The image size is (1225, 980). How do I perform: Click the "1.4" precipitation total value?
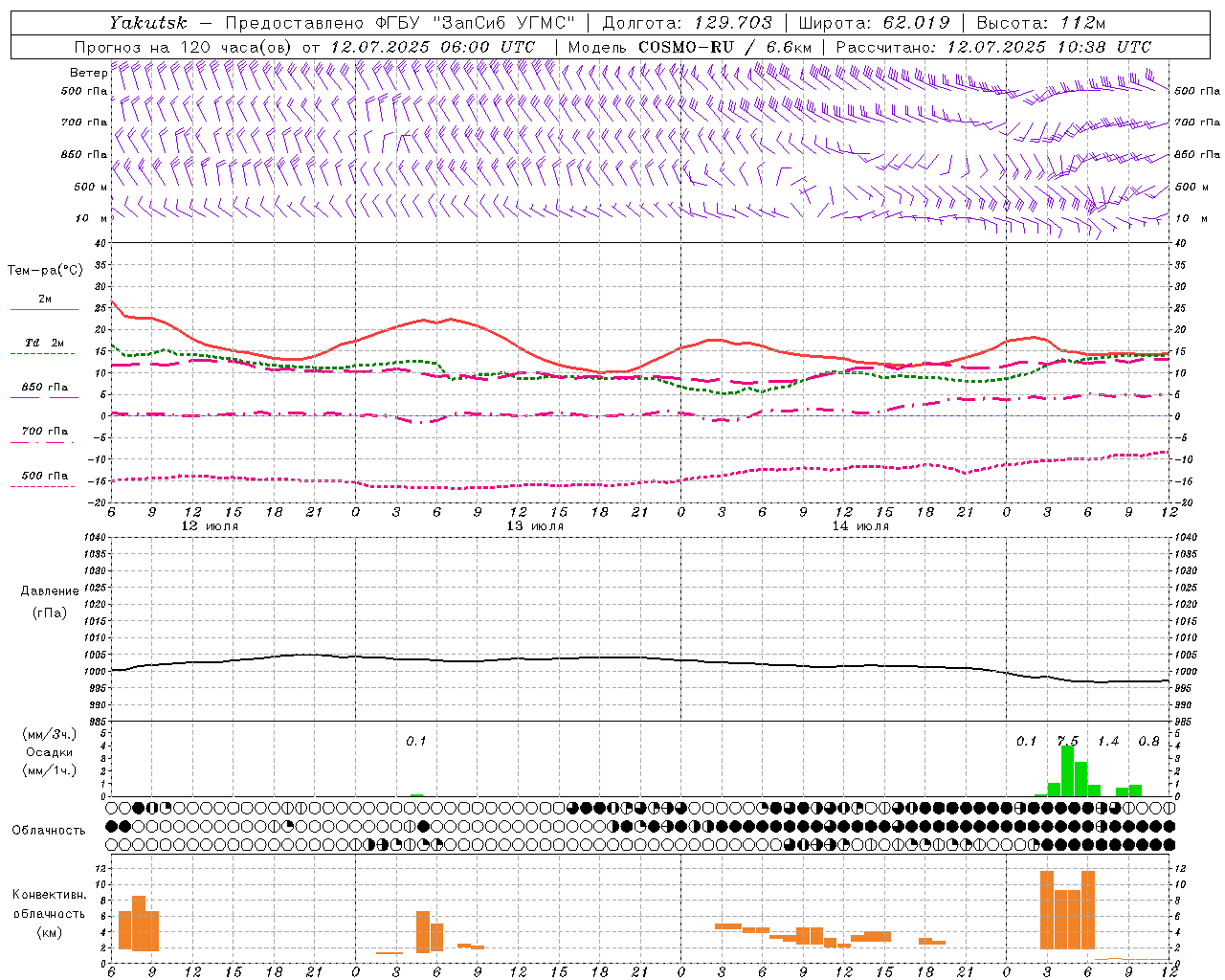1108,742
